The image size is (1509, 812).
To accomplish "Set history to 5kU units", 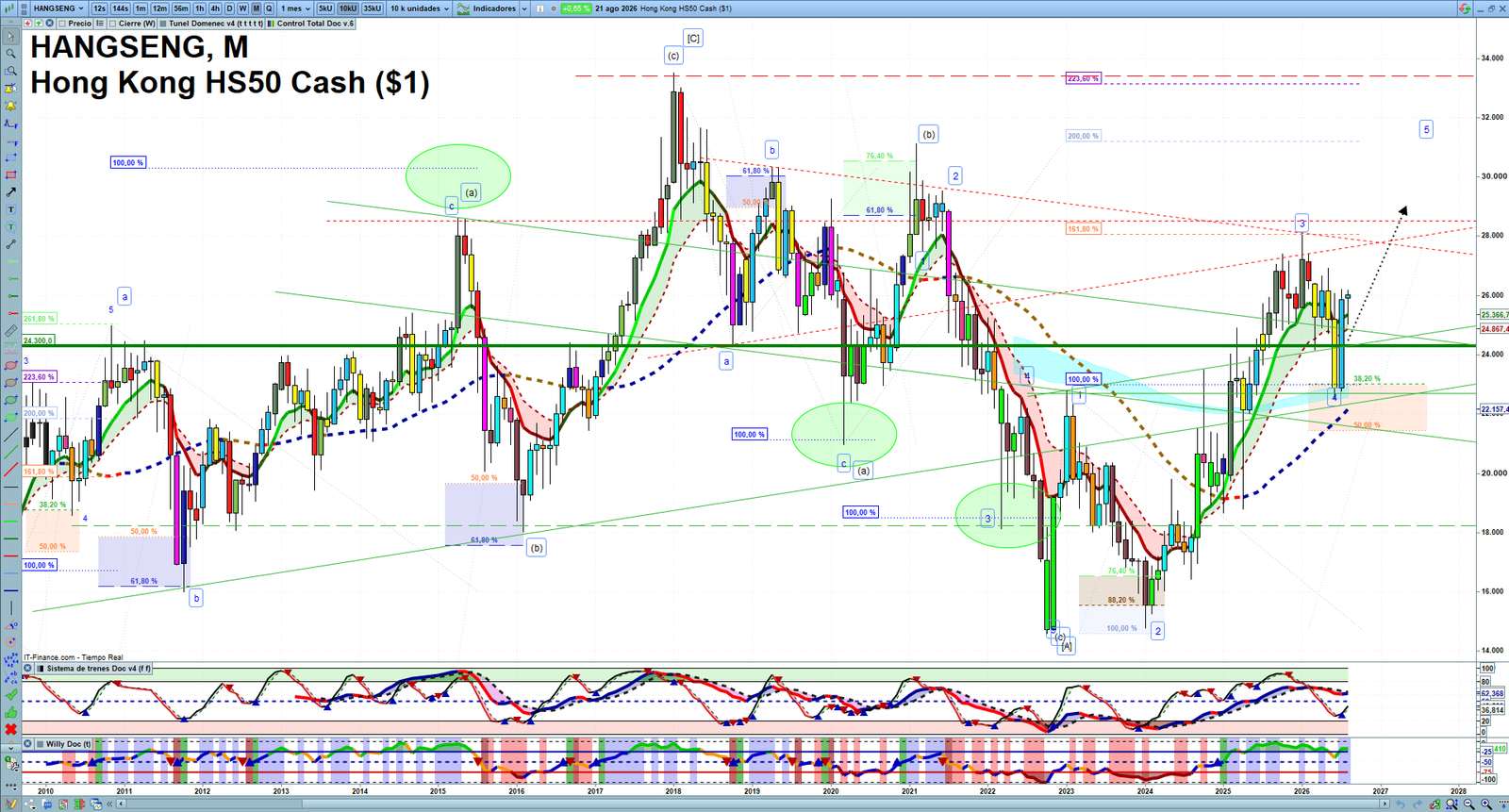I will pos(325,8).
